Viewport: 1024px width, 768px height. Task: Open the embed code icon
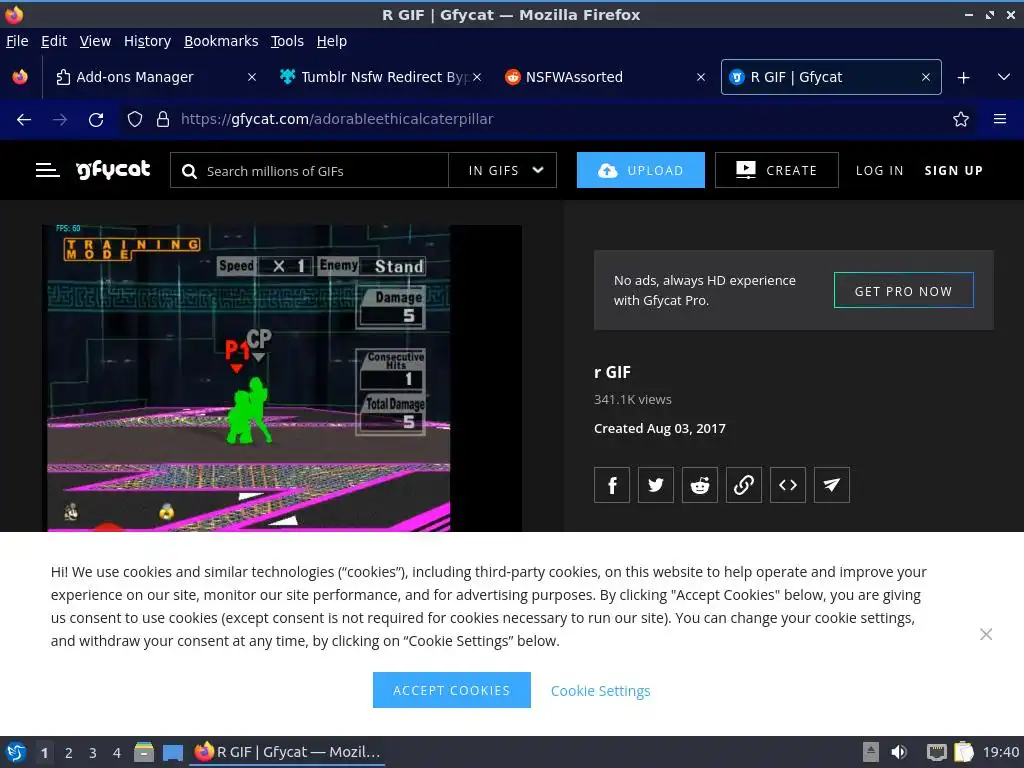pos(788,485)
